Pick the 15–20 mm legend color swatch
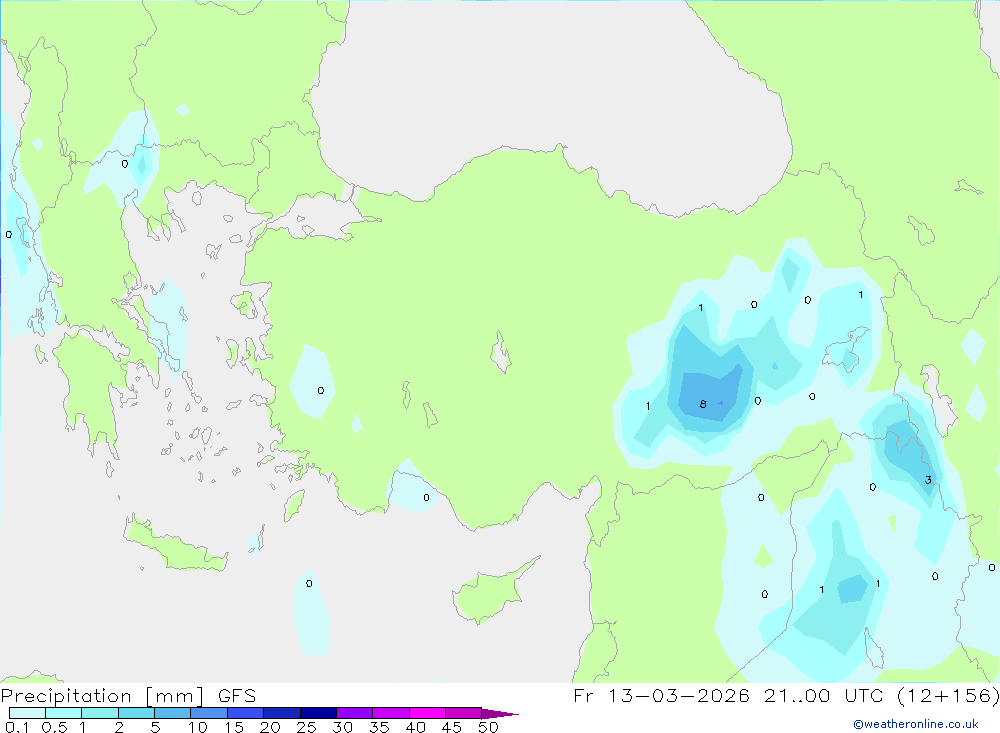 [246, 713]
